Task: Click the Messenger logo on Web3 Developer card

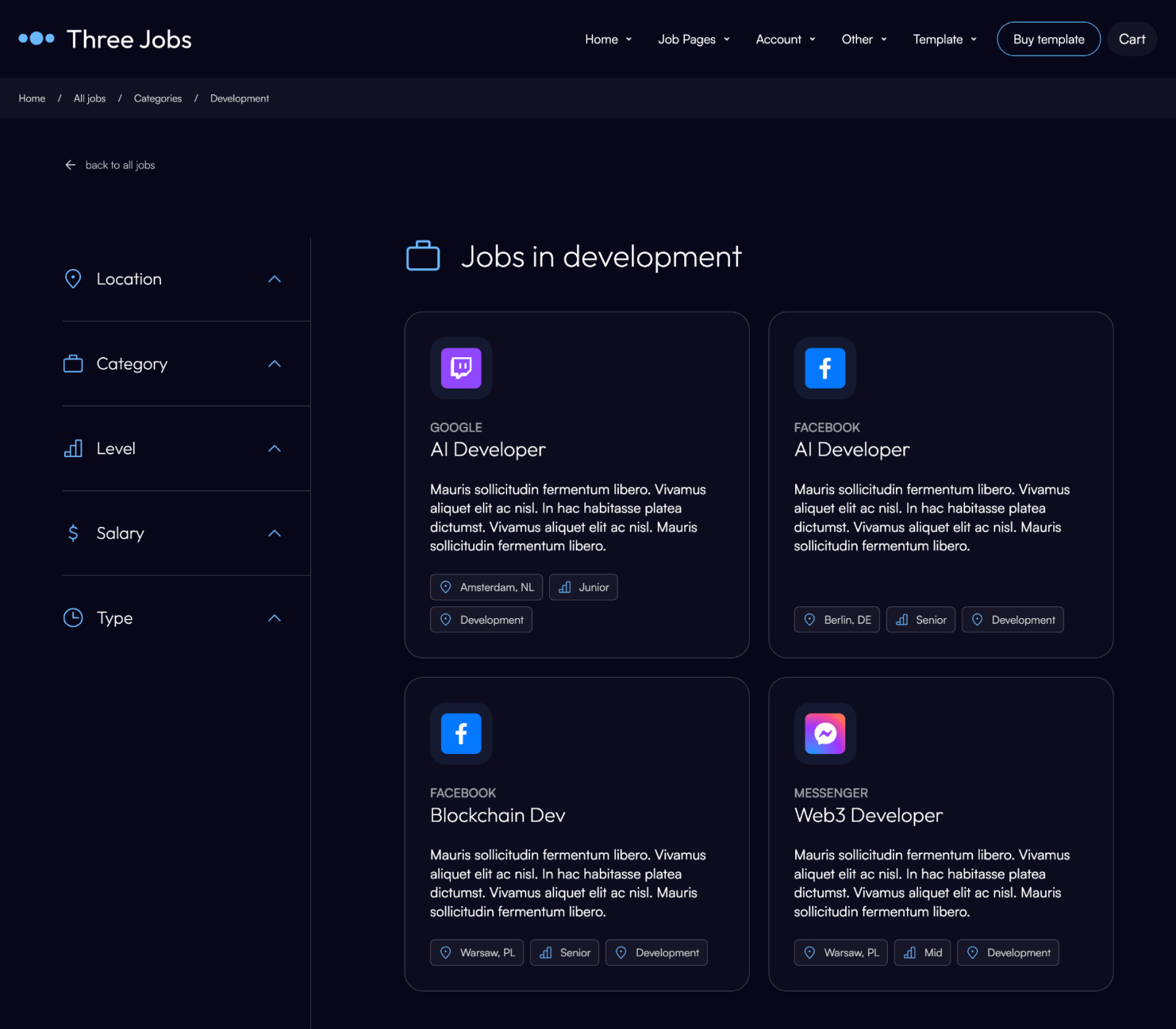Action: (x=825, y=734)
